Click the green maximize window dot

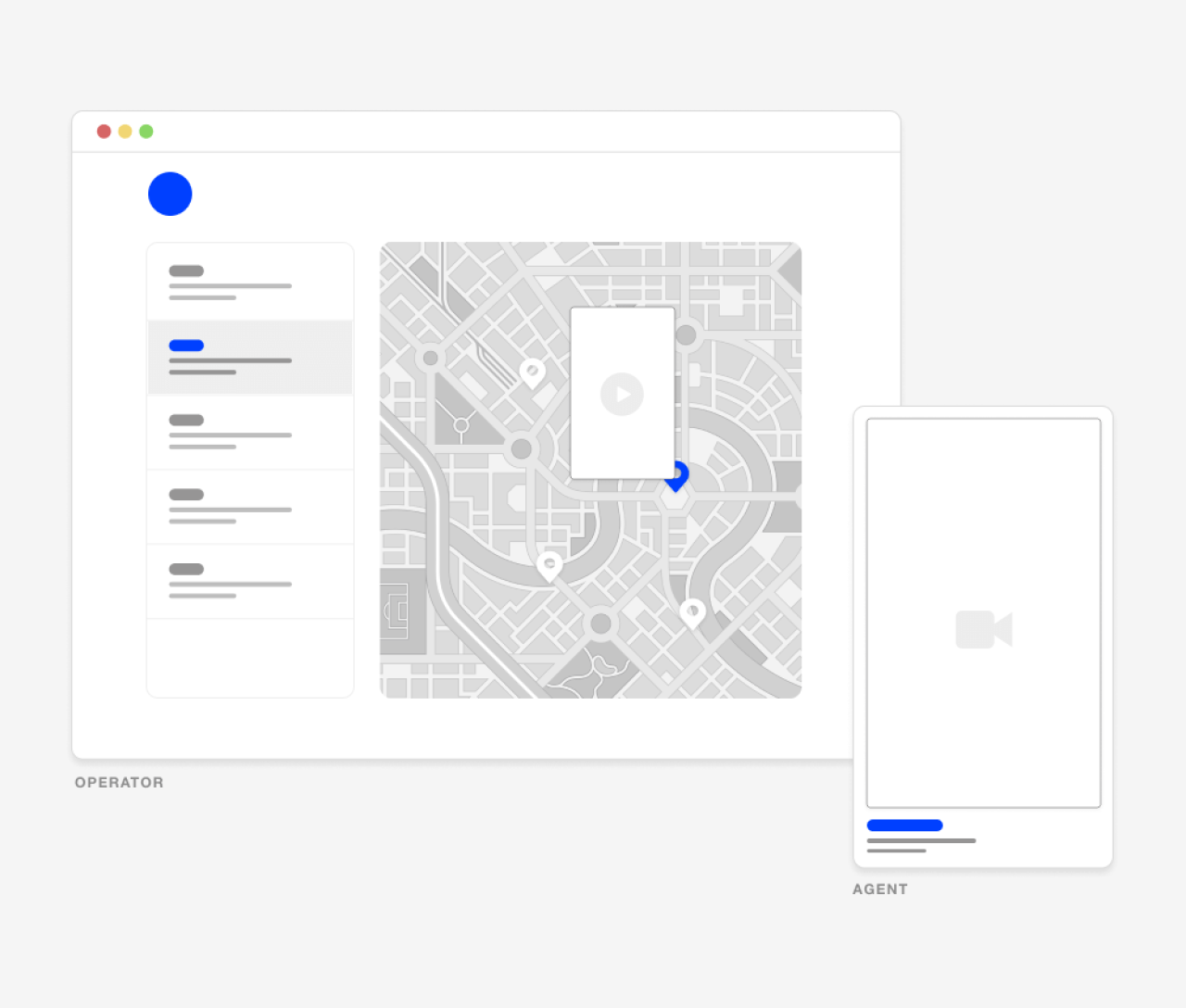point(146,132)
